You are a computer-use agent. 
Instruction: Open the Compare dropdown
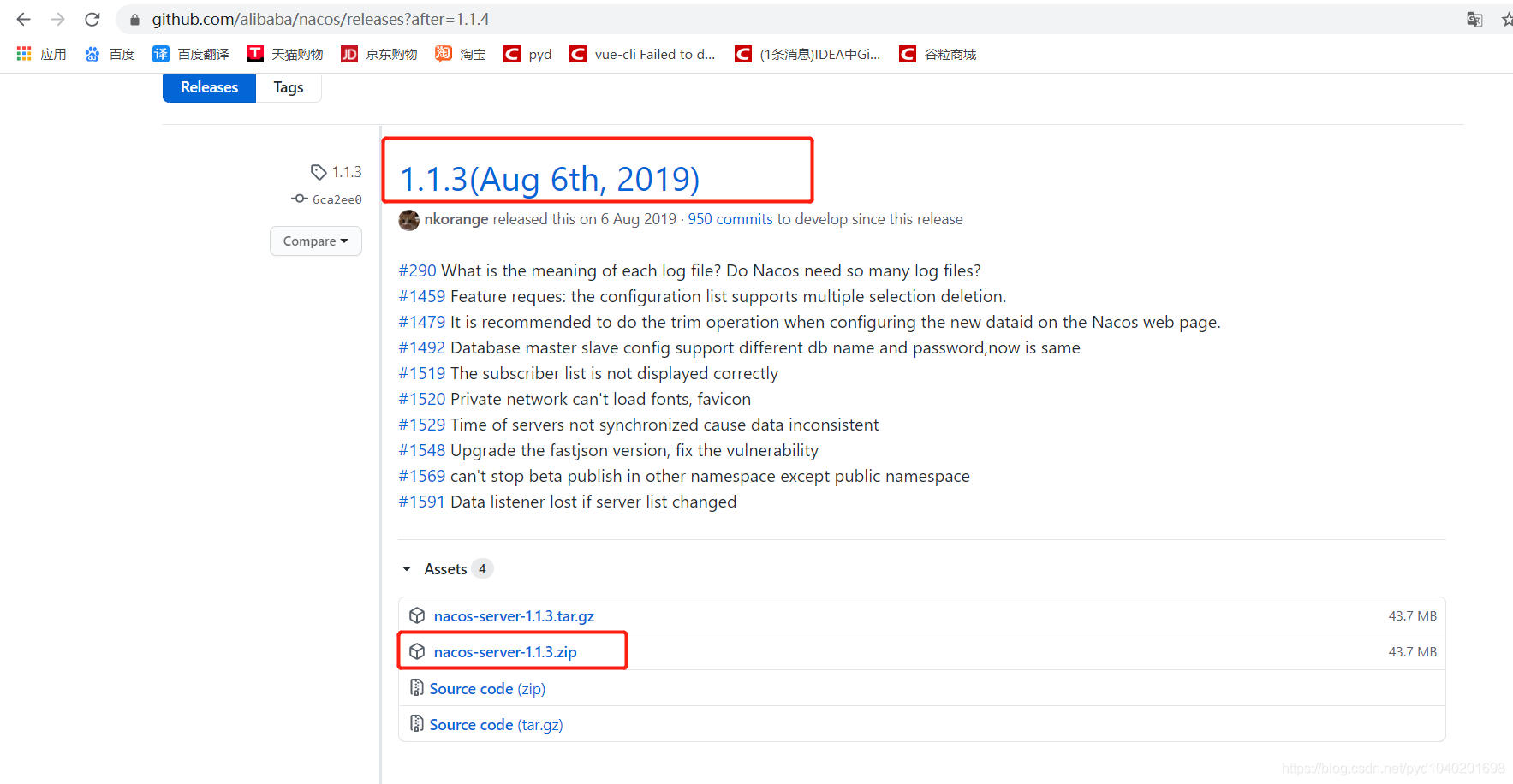(x=316, y=241)
